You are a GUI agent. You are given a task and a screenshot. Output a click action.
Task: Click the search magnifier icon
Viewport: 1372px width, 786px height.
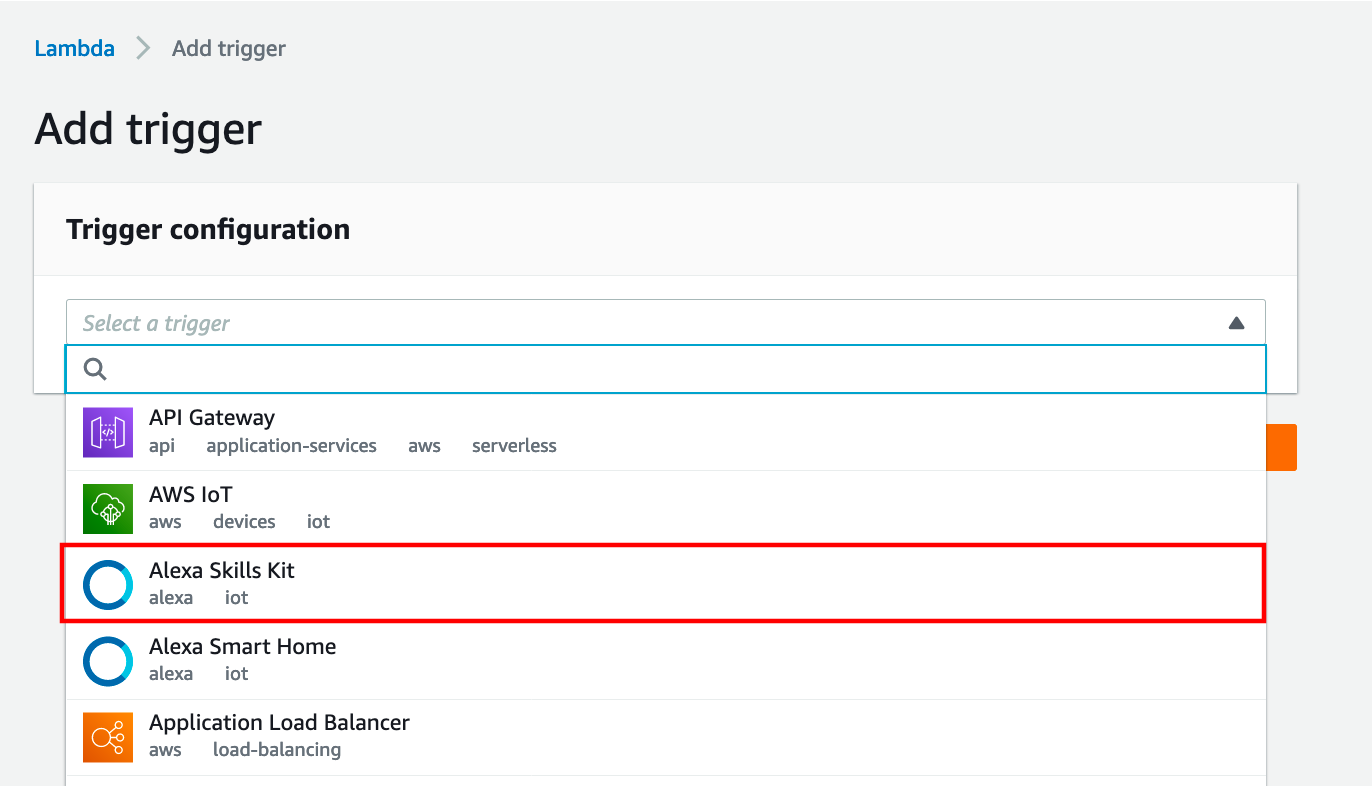coord(95,369)
